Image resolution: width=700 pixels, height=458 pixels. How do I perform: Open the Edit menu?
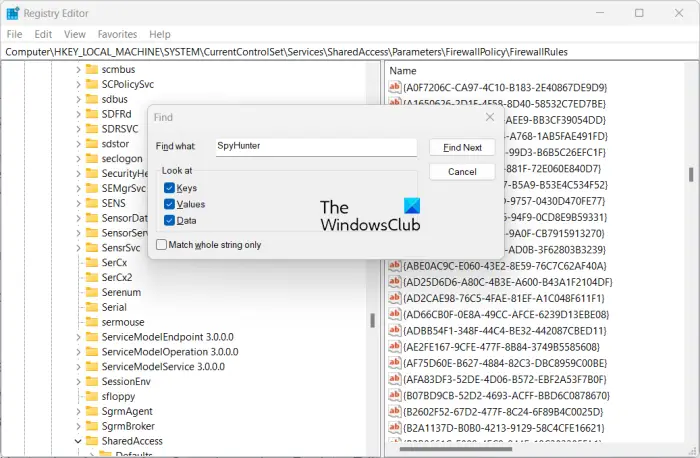[43, 34]
